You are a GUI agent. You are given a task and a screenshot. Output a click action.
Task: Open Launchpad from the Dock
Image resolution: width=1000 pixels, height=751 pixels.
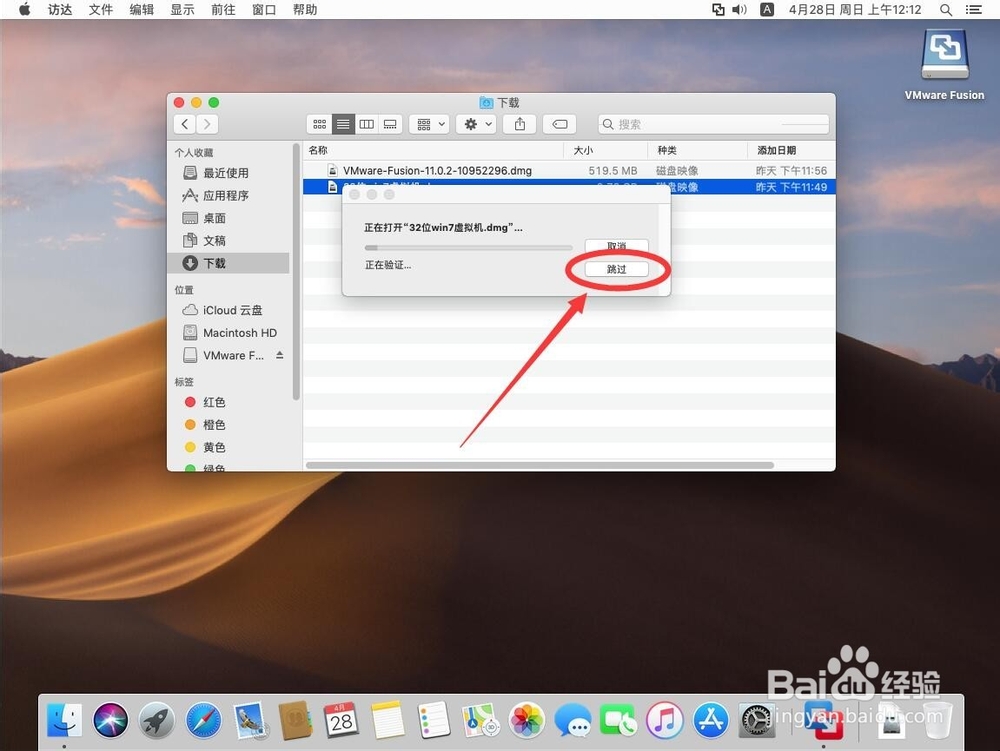156,718
